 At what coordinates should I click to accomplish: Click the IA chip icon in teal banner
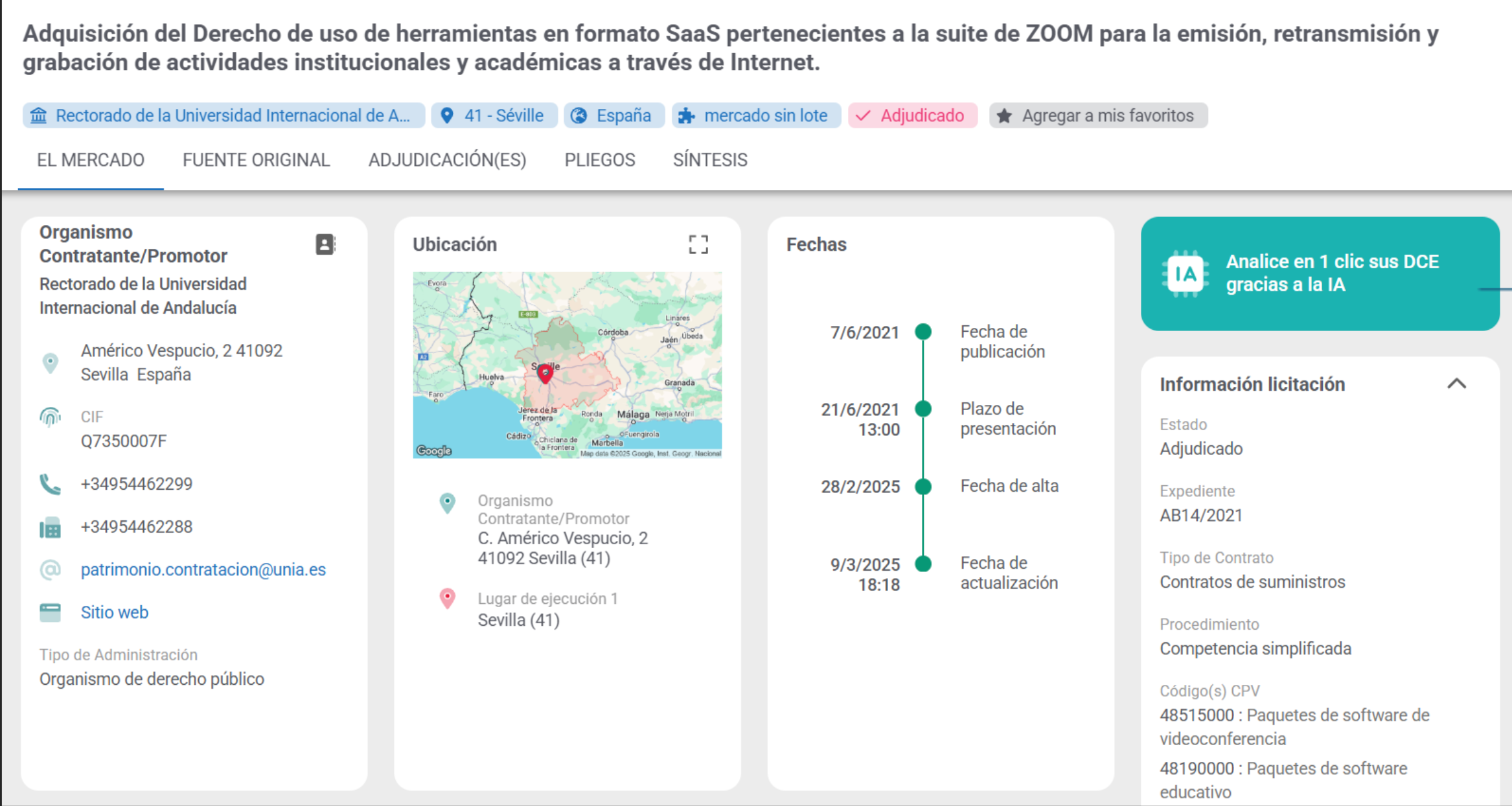click(x=1186, y=273)
